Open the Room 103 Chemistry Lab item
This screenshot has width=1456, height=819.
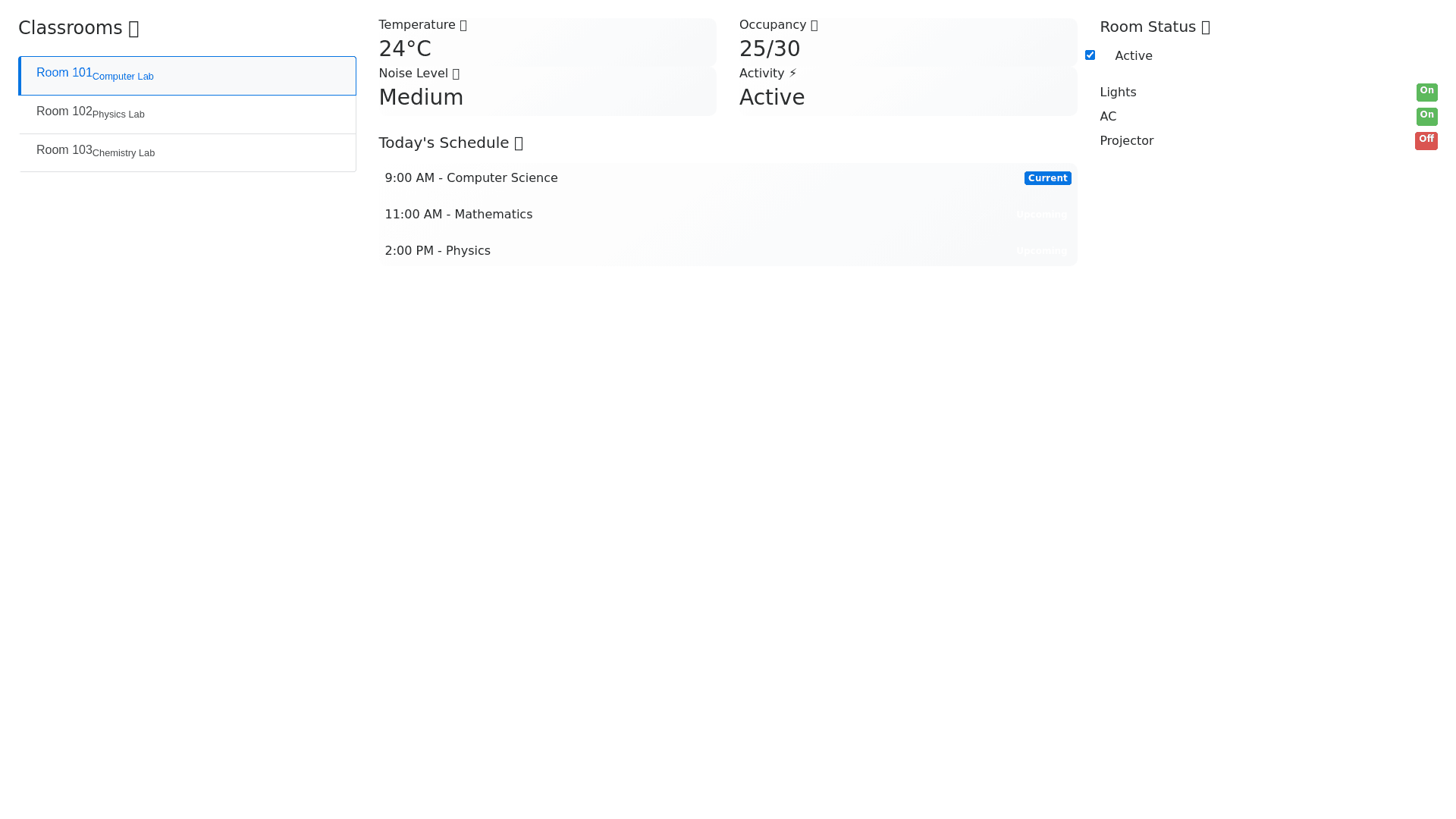(x=187, y=152)
